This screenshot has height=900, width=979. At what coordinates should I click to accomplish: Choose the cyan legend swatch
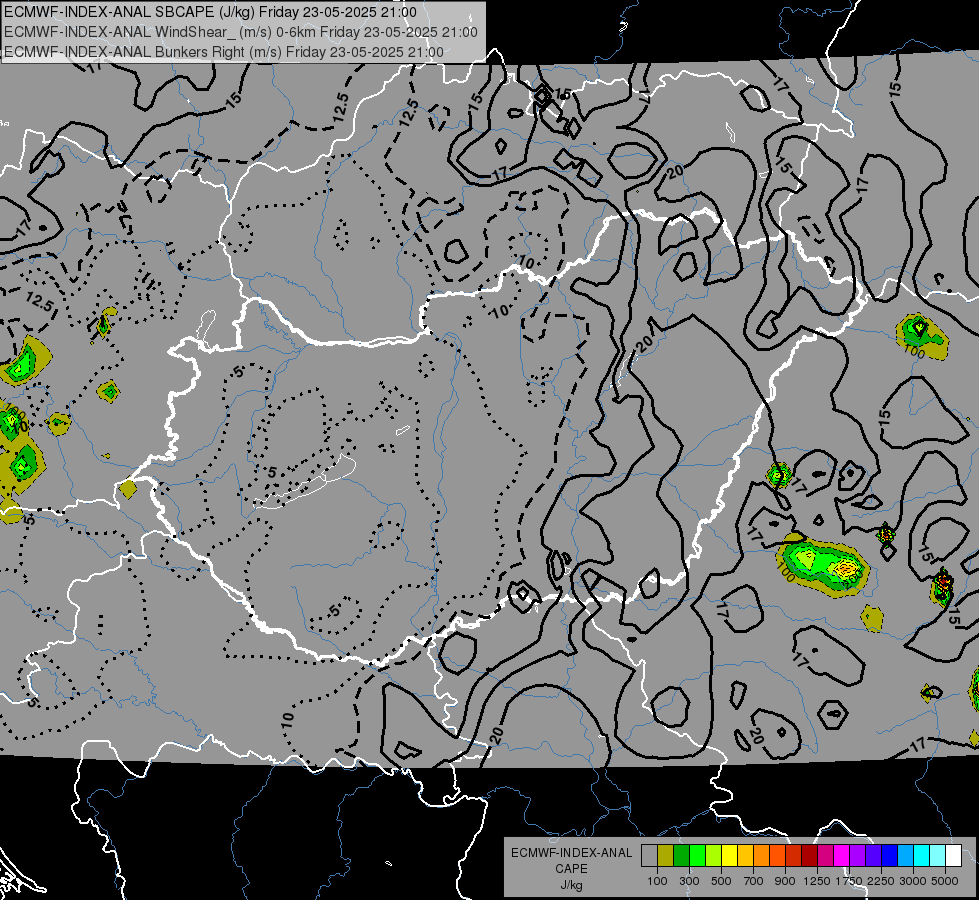921,856
